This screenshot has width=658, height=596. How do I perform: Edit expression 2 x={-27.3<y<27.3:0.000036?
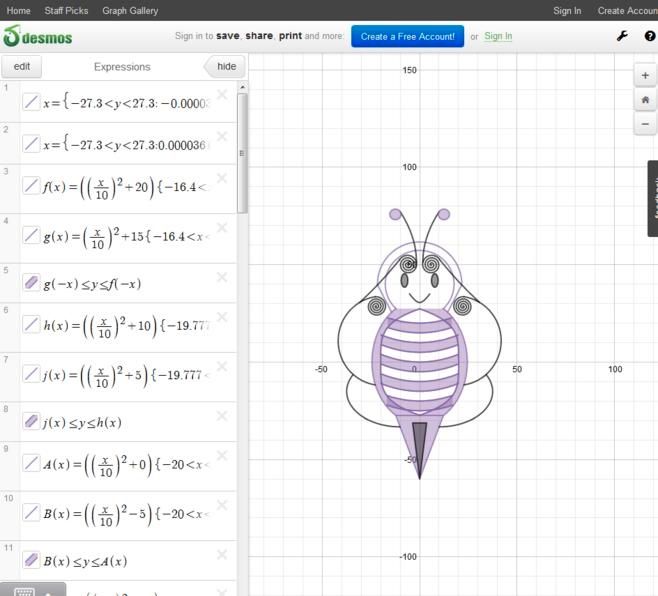[125, 144]
